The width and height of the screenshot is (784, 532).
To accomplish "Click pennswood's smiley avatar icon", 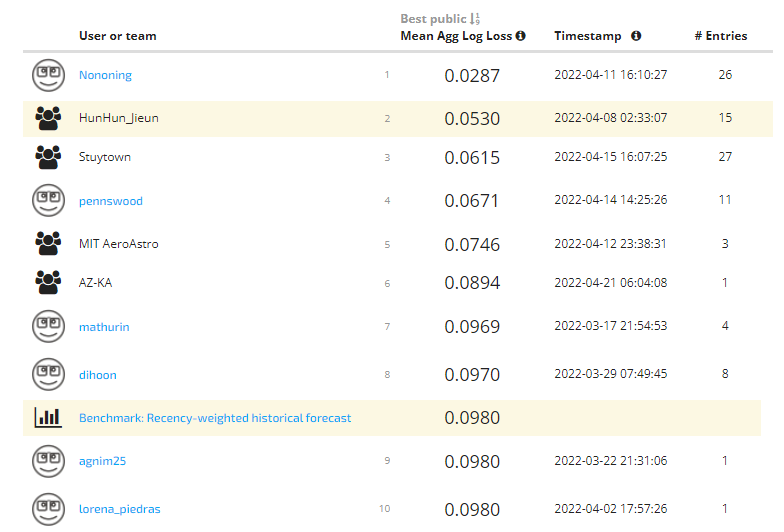I will tap(48, 200).
